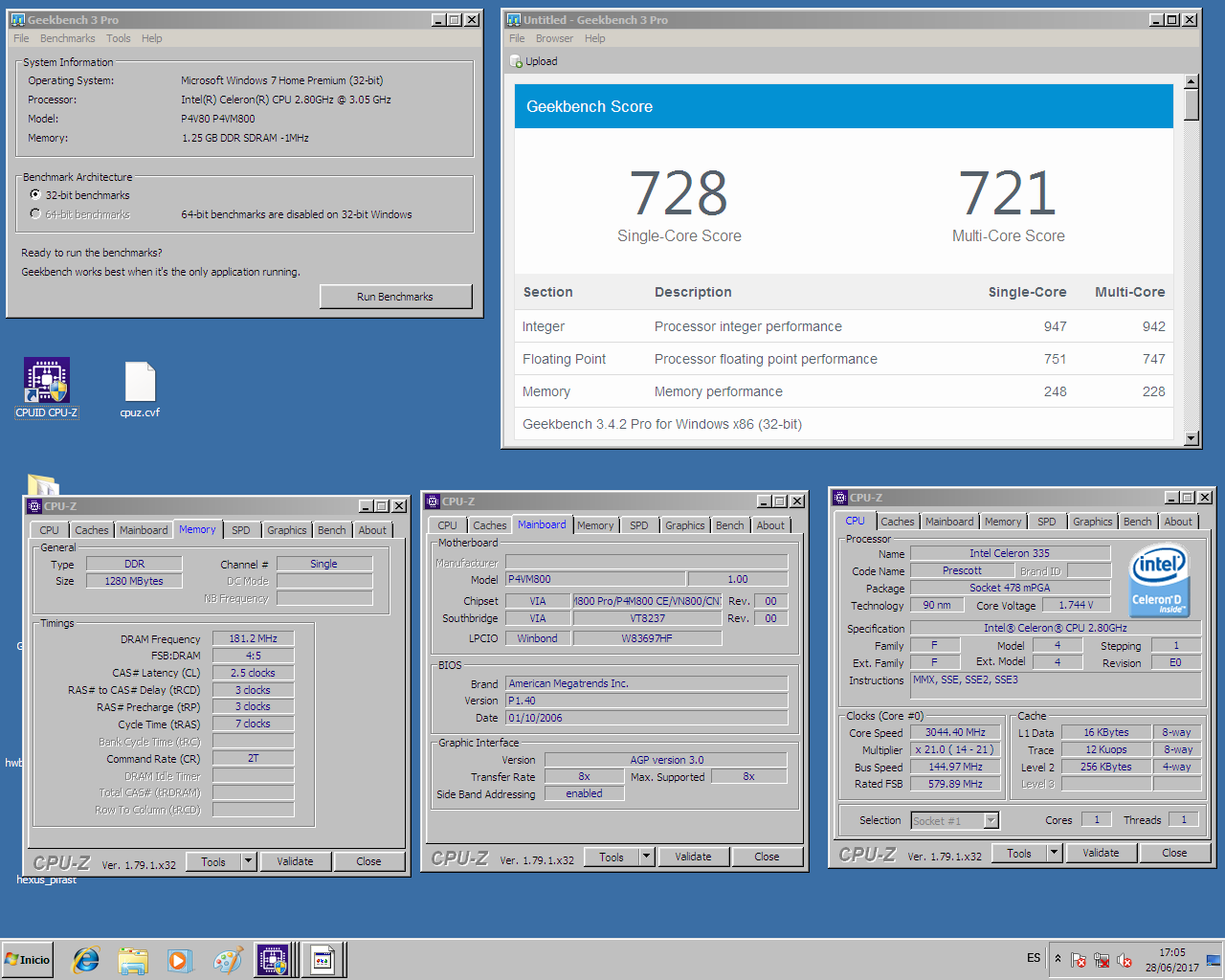Open the network tray icon
Viewport: 1225px width, 980px height.
pyautogui.click(x=1102, y=960)
